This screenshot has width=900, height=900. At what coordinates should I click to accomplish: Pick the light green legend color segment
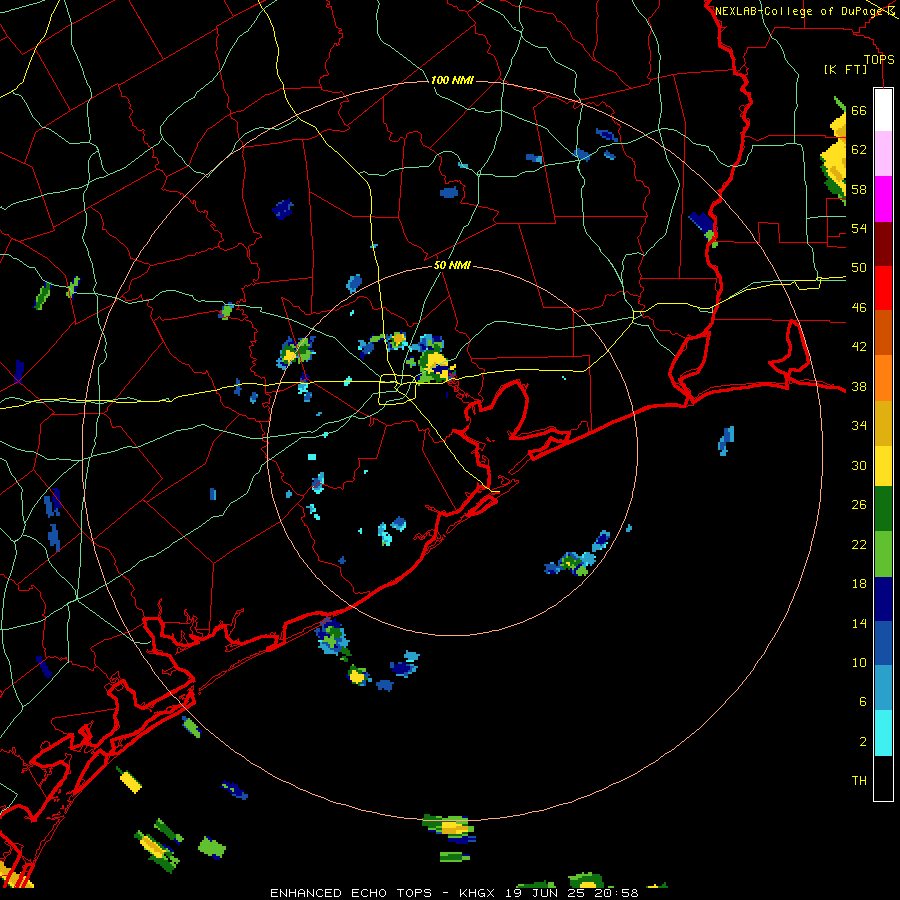tap(883, 554)
